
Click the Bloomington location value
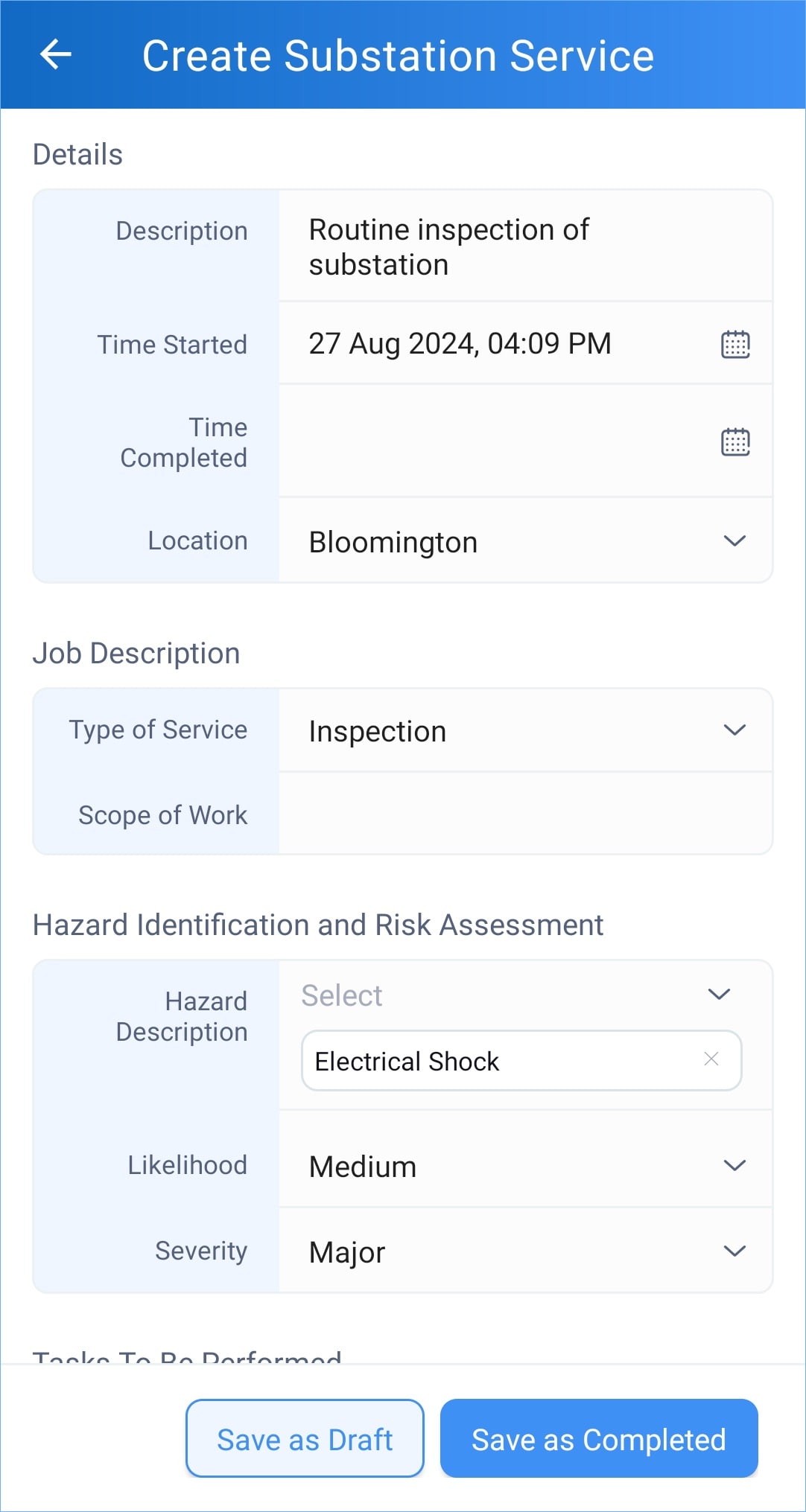click(393, 542)
